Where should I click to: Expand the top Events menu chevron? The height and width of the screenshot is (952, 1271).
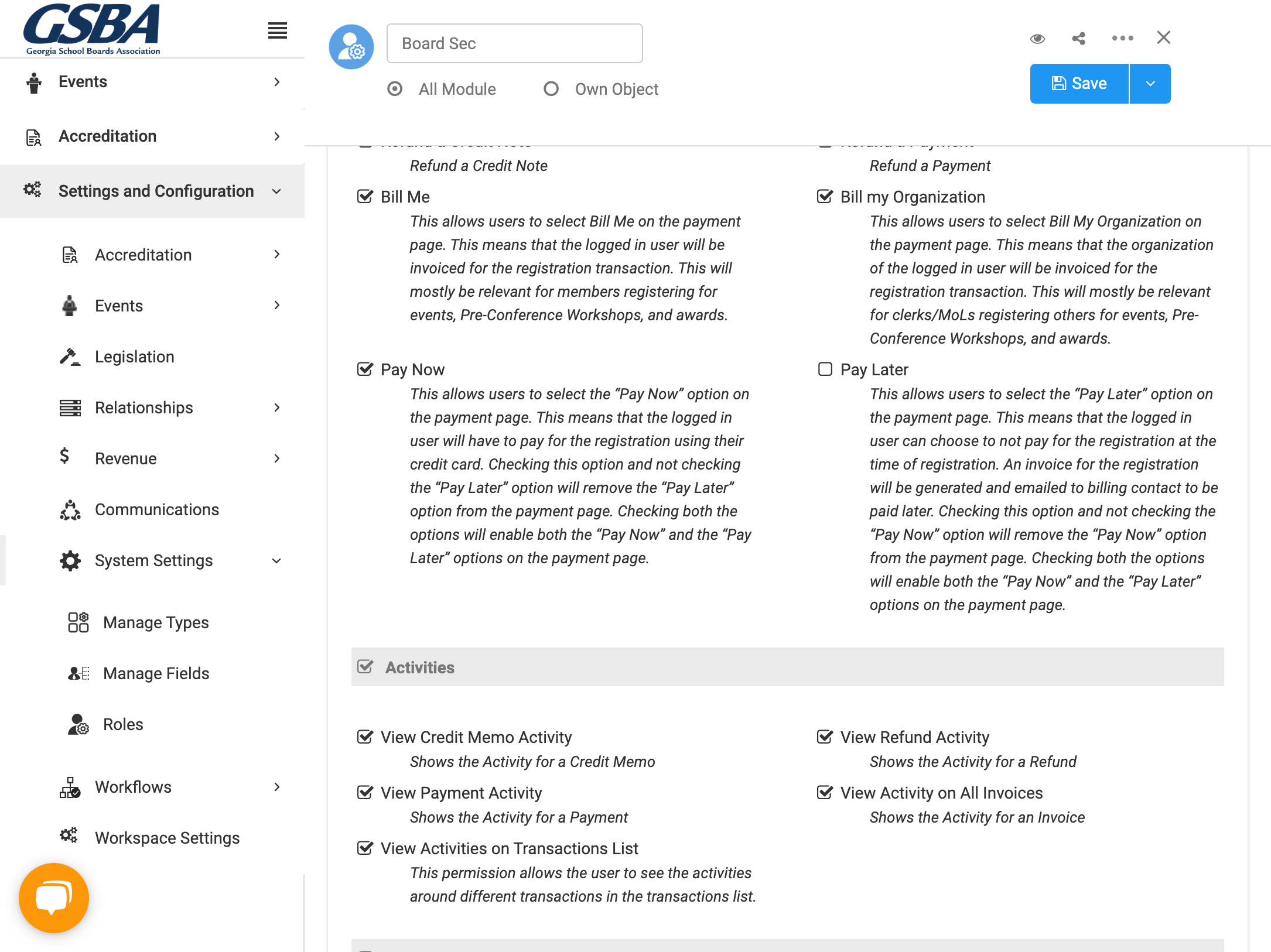click(277, 82)
